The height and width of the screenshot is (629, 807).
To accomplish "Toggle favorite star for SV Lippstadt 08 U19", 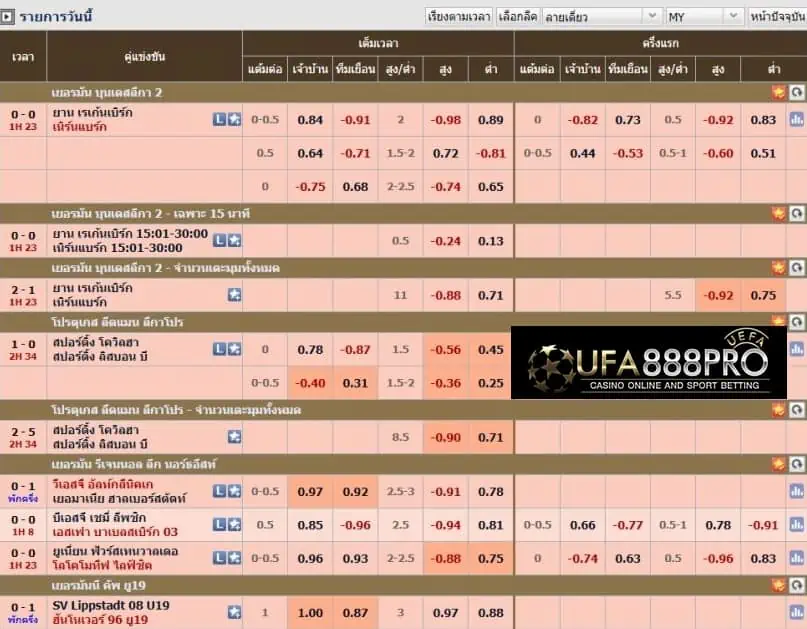I will pos(234,612).
